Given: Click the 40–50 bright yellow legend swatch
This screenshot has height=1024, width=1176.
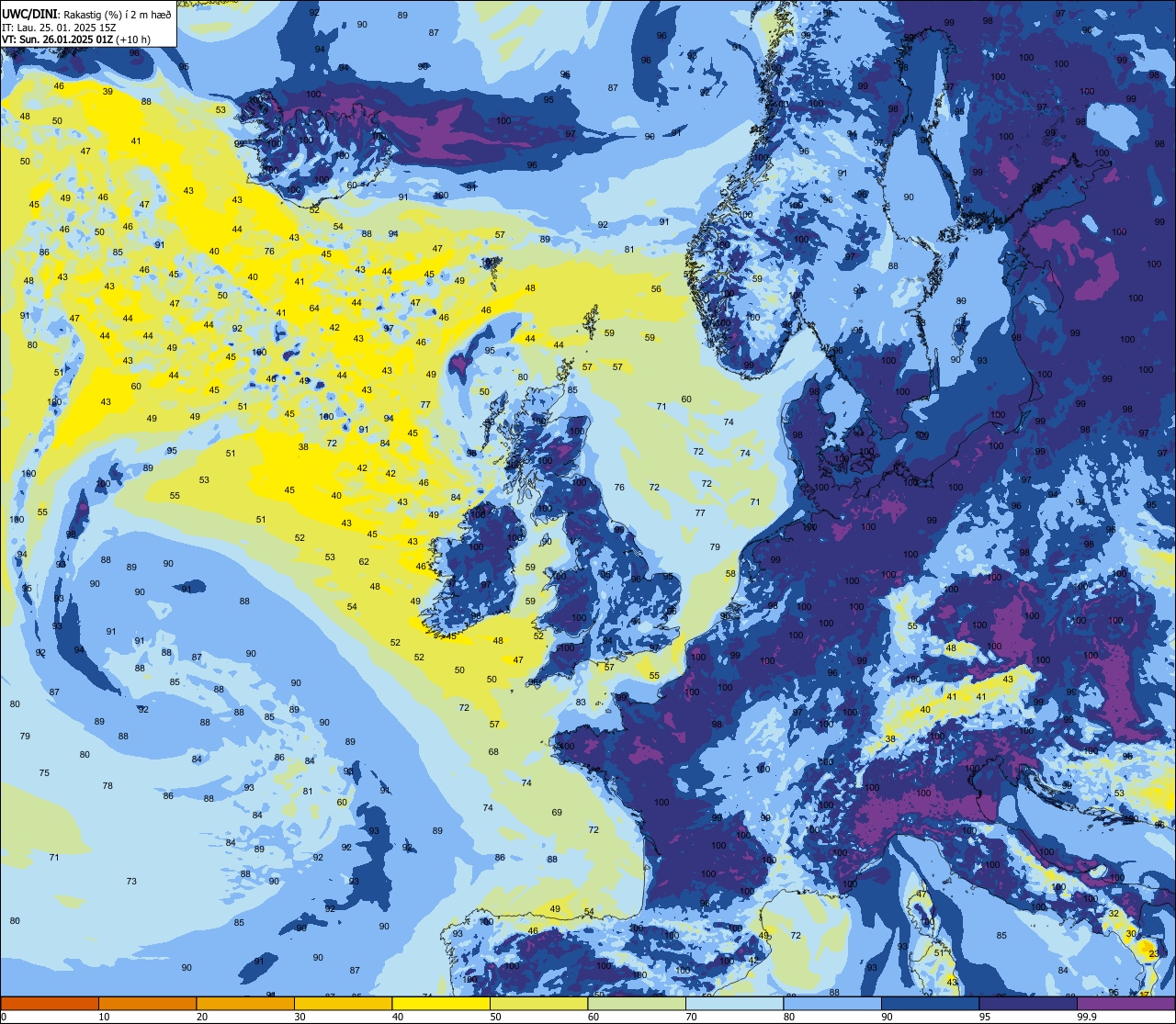Looking at the screenshot, I should pos(441,1003).
